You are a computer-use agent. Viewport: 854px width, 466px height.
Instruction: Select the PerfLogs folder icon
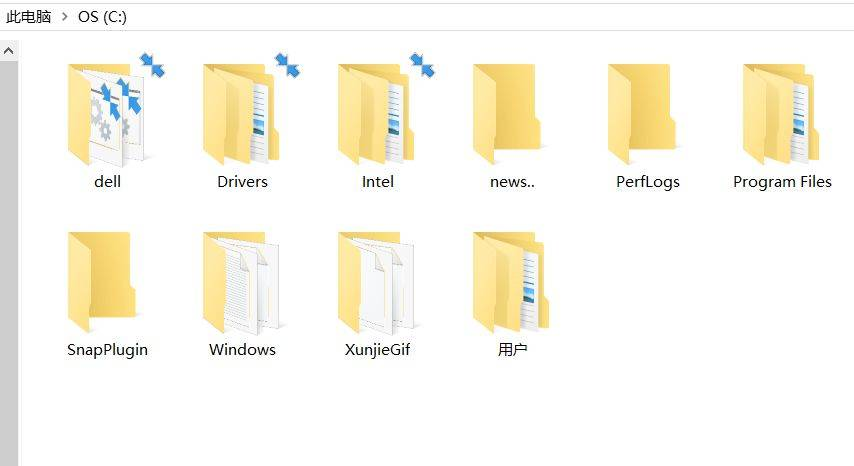click(642, 114)
